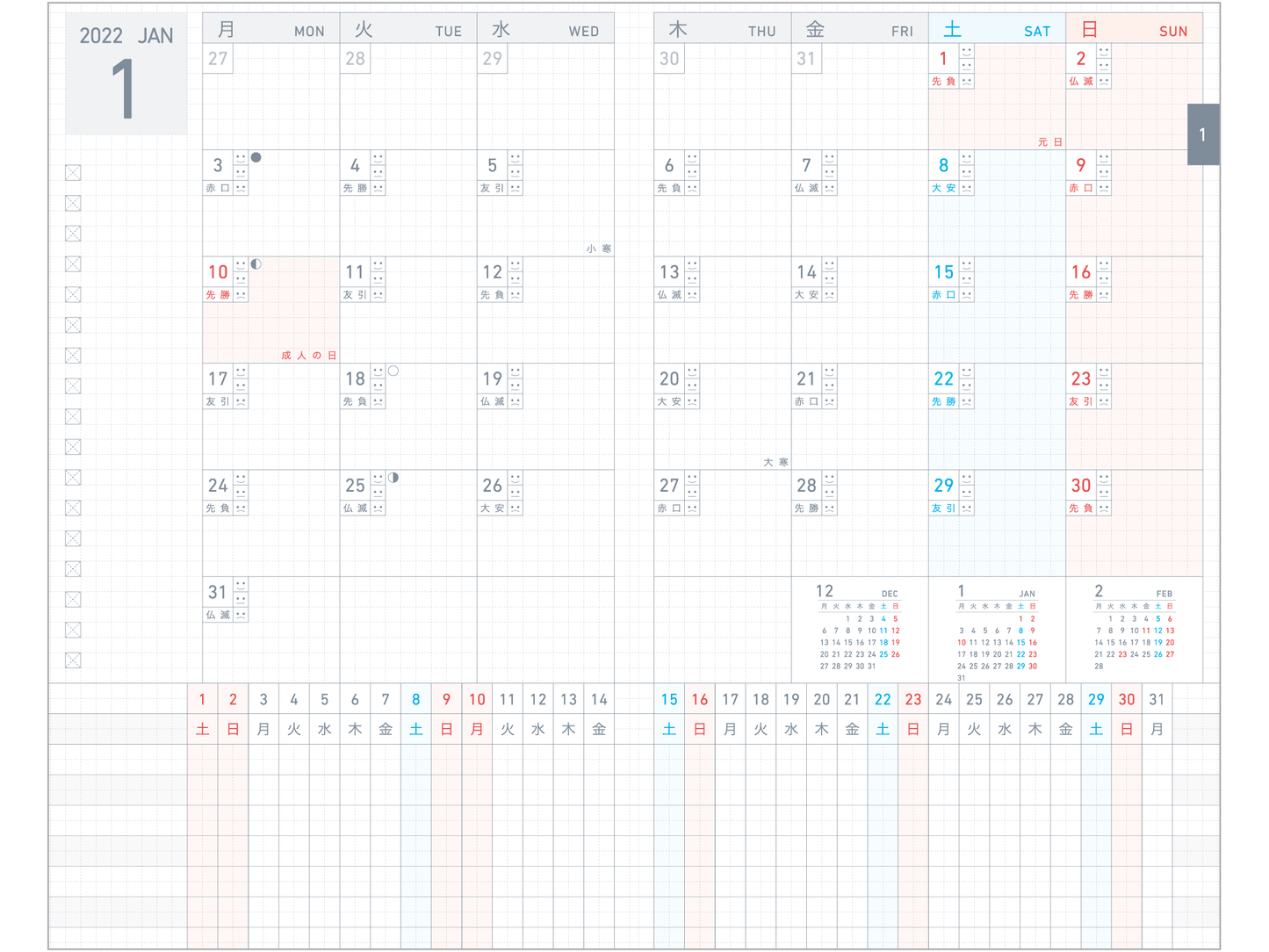Mark the sad face on January 6
The width and height of the screenshot is (1269, 952).
pyautogui.click(x=692, y=188)
